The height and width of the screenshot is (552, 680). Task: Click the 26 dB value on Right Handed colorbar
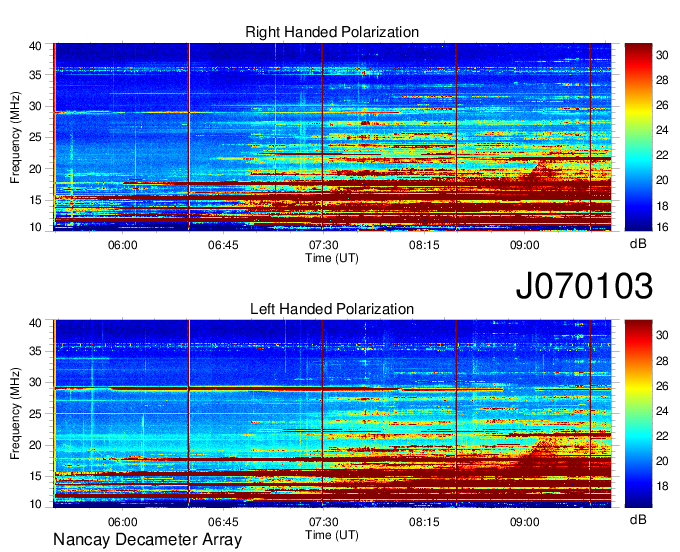(662, 105)
